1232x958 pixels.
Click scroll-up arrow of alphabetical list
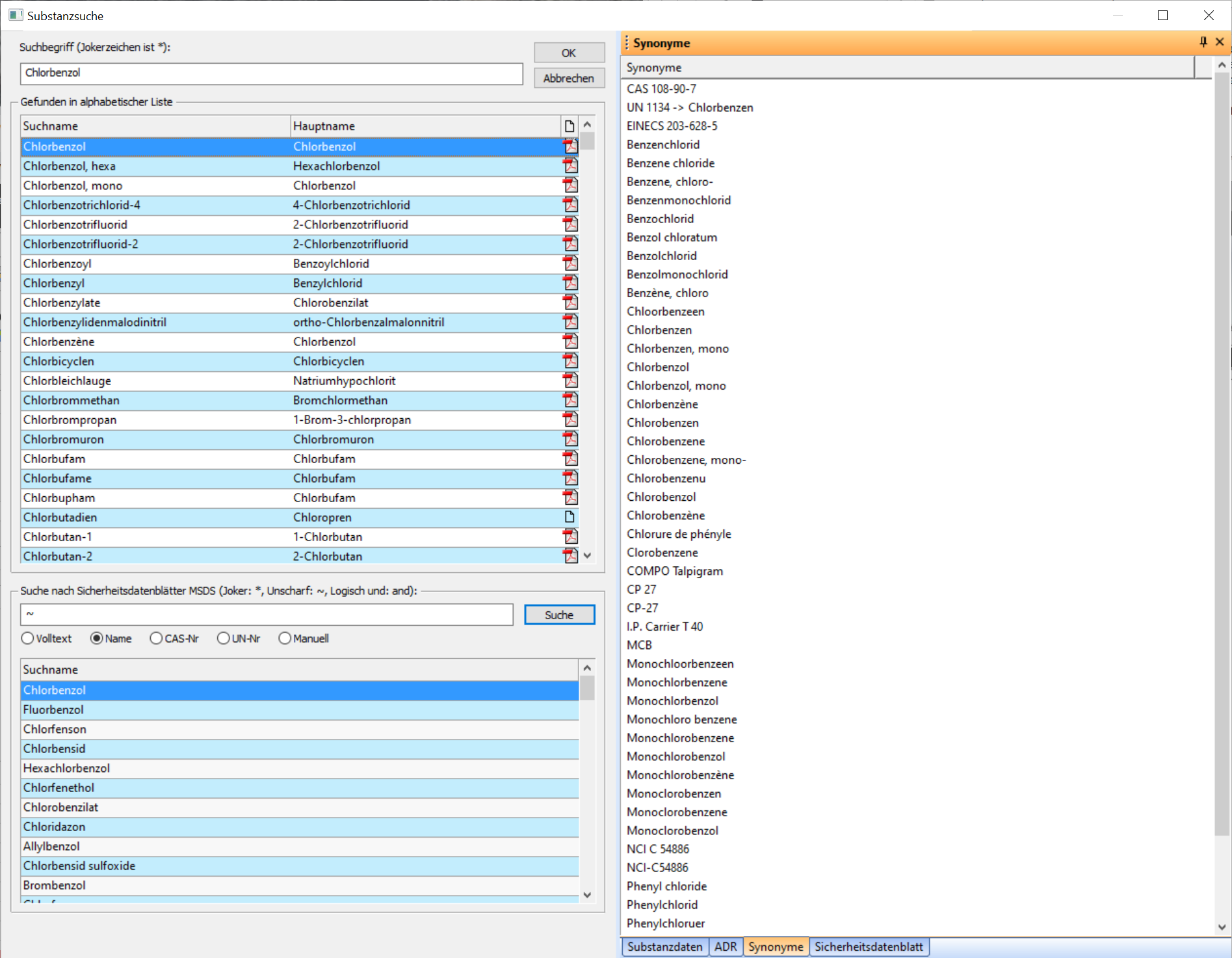[588, 124]
